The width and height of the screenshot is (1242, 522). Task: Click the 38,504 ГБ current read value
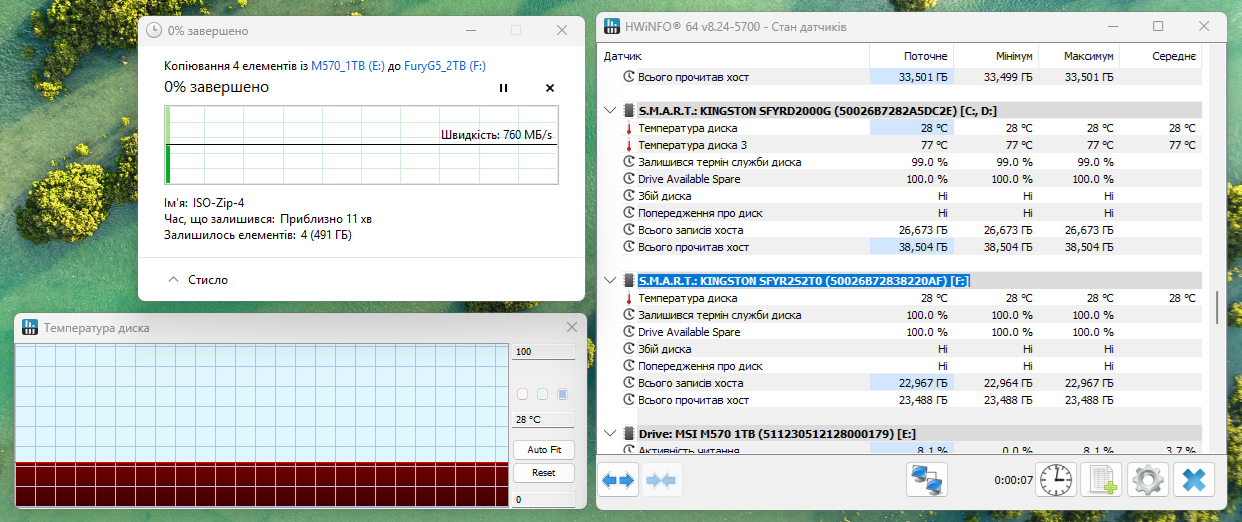tap(924, 247)
